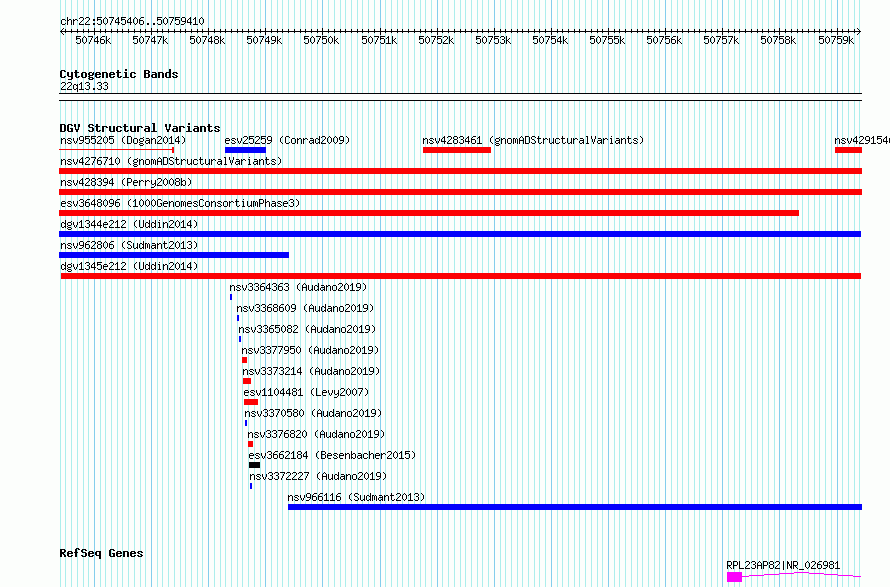Open the nsv966116 (Sudmant2013) label

tap(356, 497)
